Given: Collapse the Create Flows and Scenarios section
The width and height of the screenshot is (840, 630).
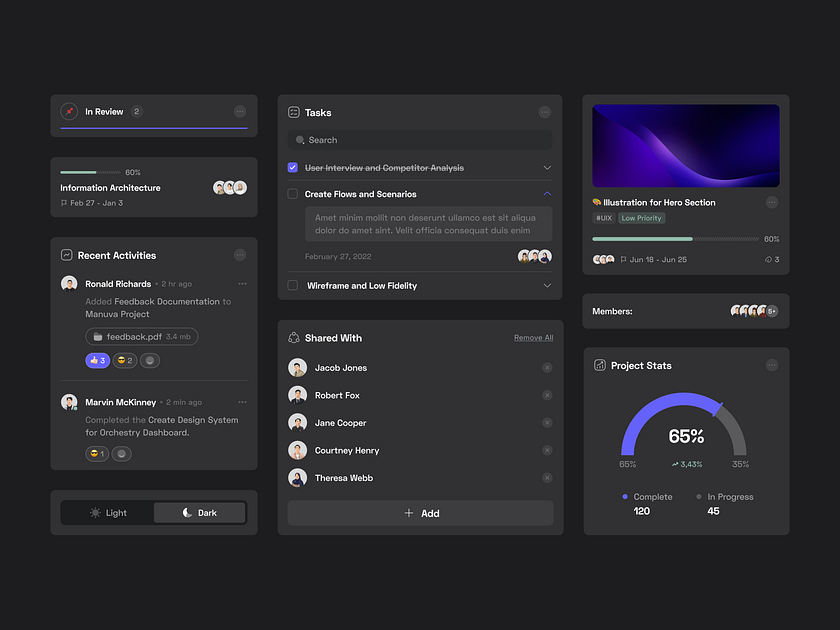Looking at the screenshot, I should click(x=547, y=193).
